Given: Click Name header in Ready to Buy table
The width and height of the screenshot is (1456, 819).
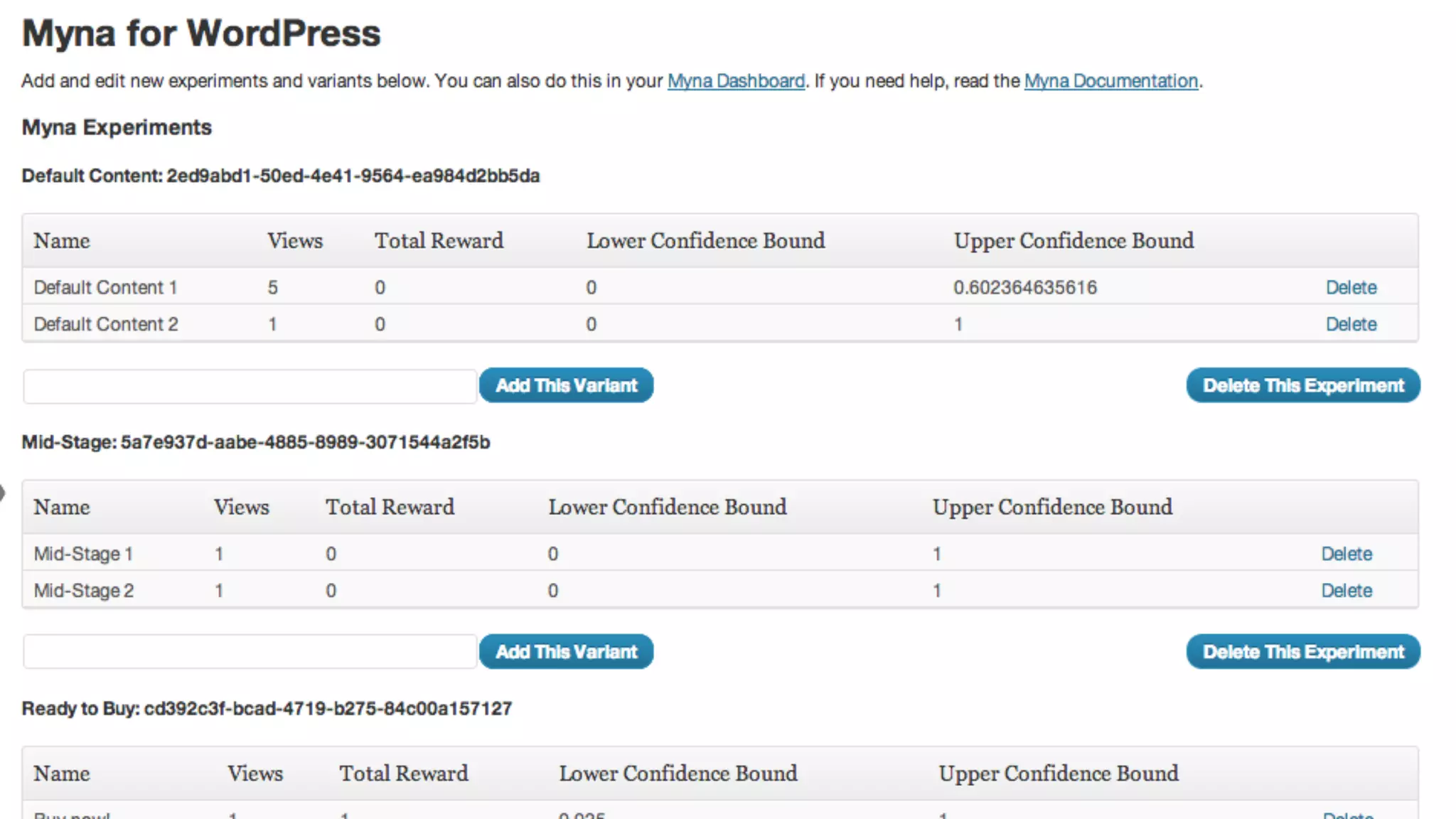Looking at the screenshot, I should (x=62, y=773).
